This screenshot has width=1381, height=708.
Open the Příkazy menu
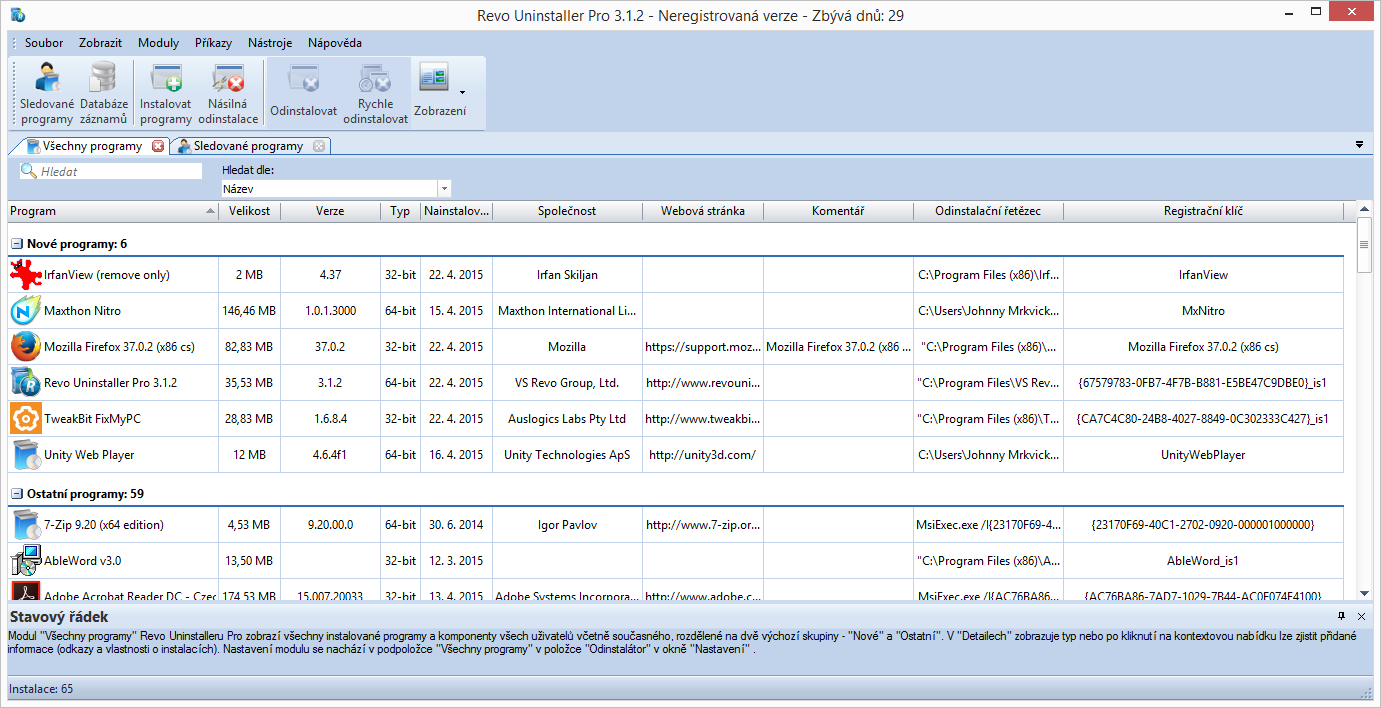(x=213, y=43)
